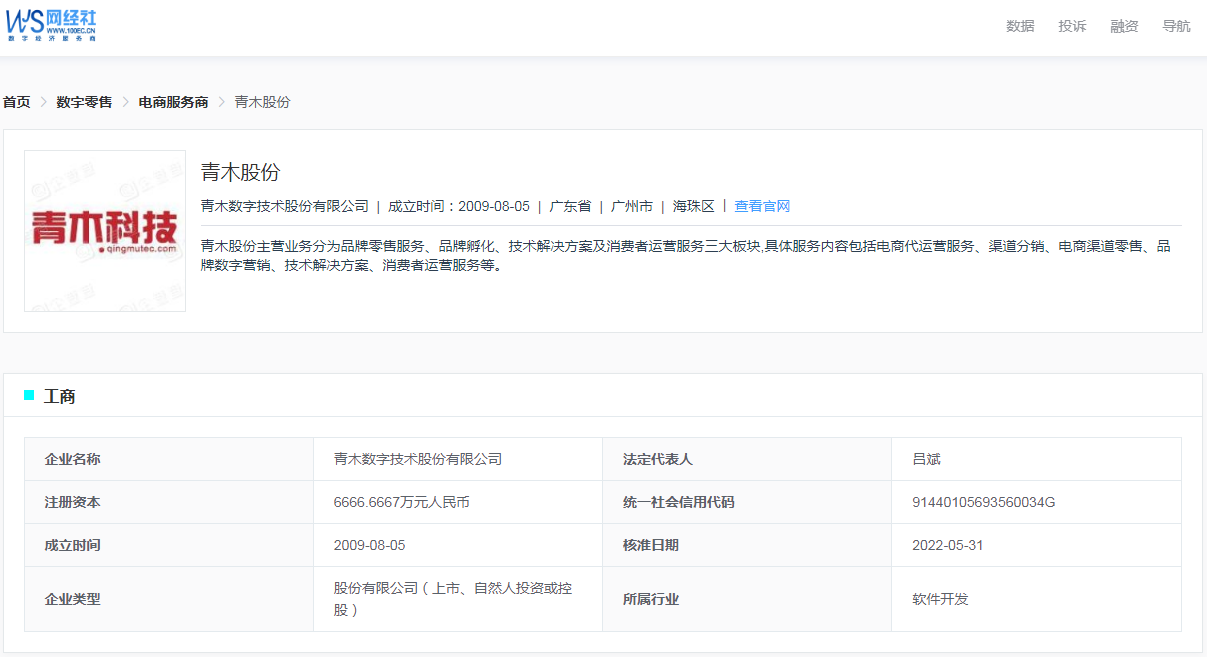Click the 法定代表人 table label
Image resolution: width=1207 pixels, height=657 pixels.
click(x=658, y=459)
